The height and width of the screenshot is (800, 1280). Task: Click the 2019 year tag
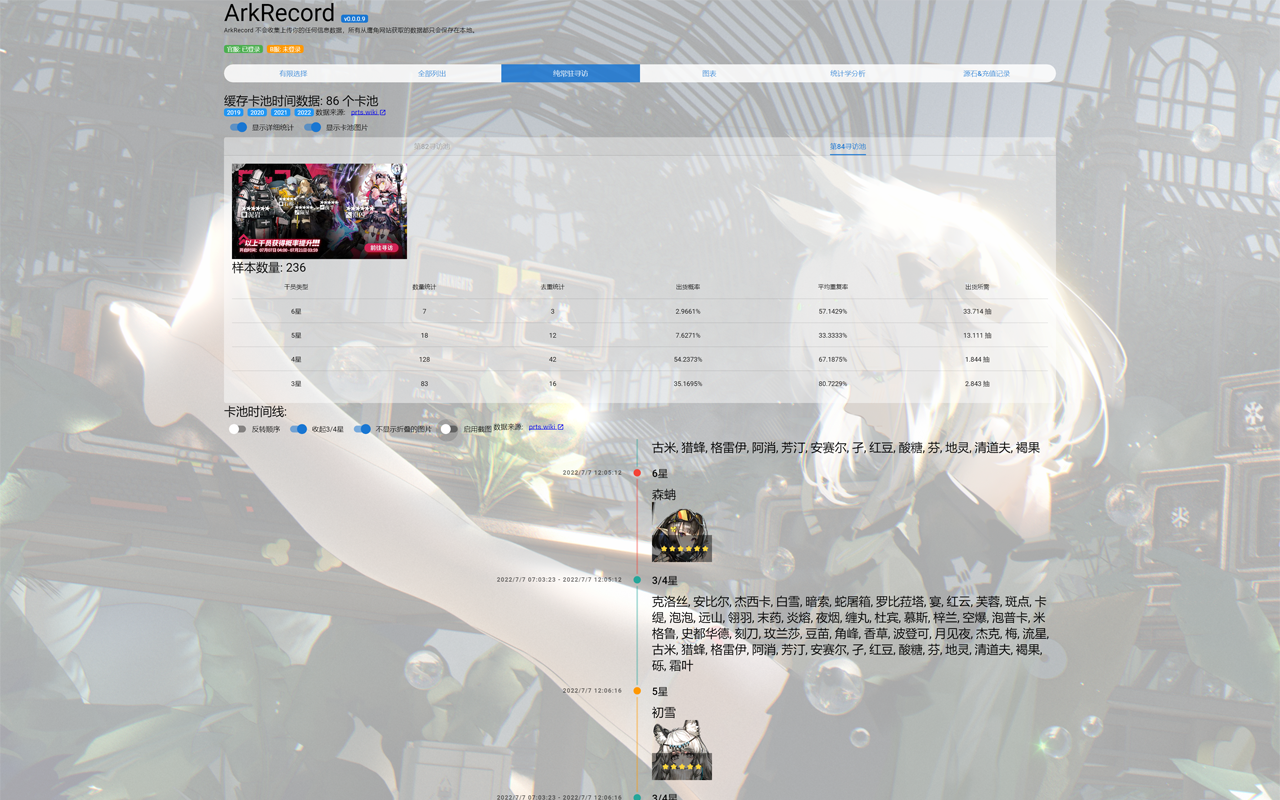pyautogui.click(x=233, y=113)
